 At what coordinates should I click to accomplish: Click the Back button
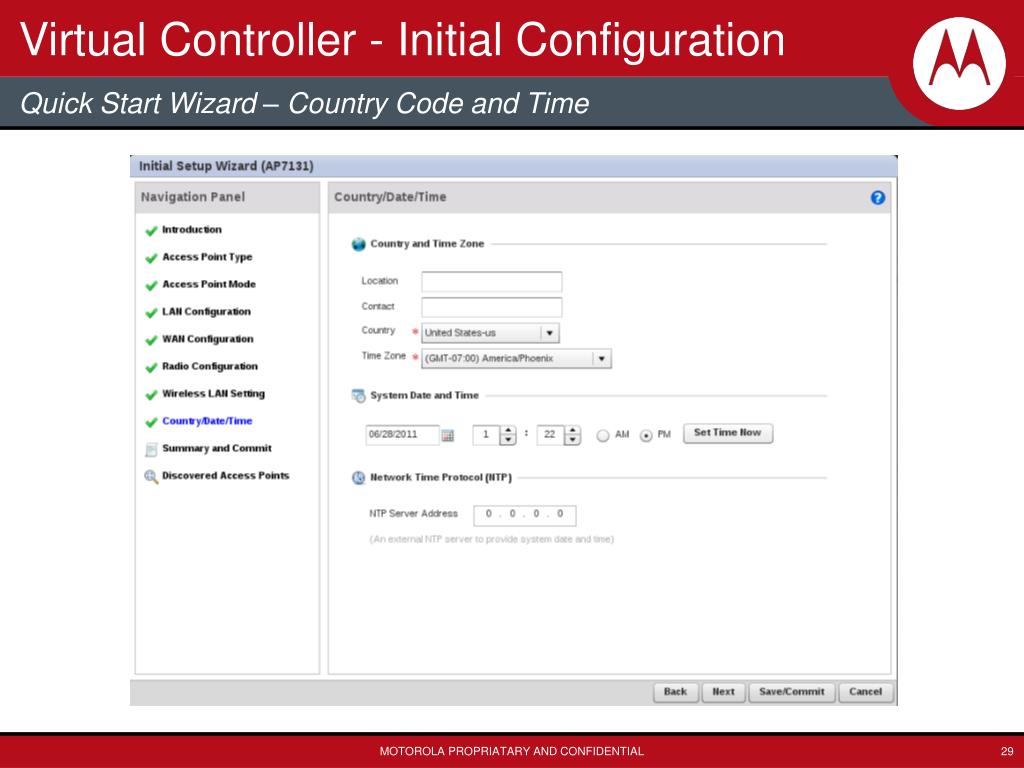tap(675, 692)
